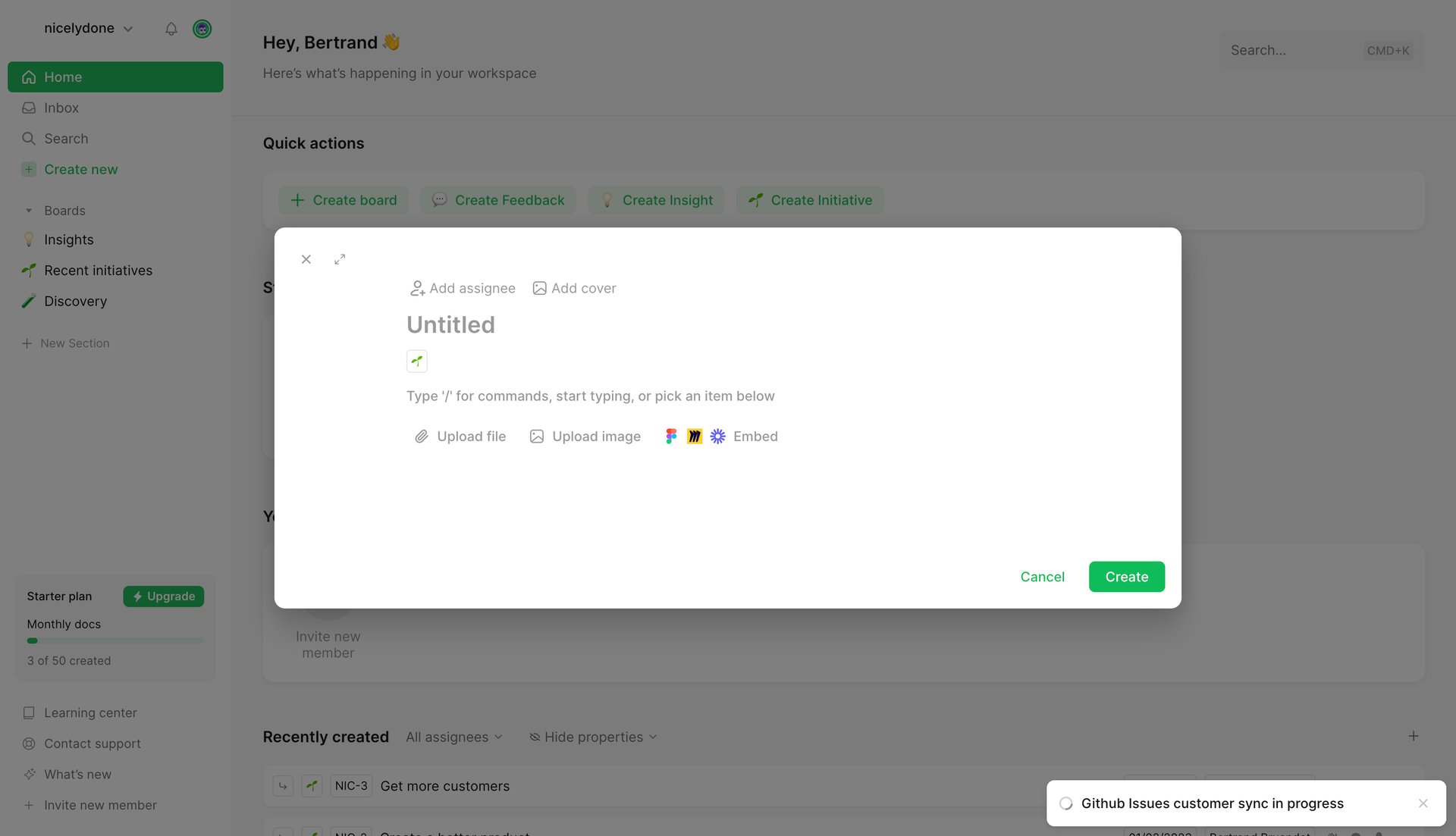Image resolution: width=1456 pixels, height=836 pixels.
Task: Click the monthly docs usage progress bar
Action: pos(114,640)
